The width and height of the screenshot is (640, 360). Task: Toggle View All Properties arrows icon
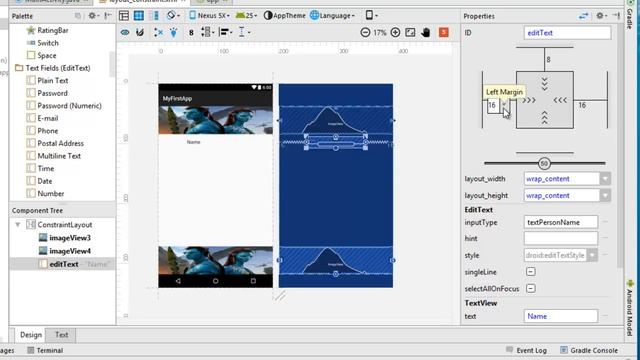coord(584,16)
